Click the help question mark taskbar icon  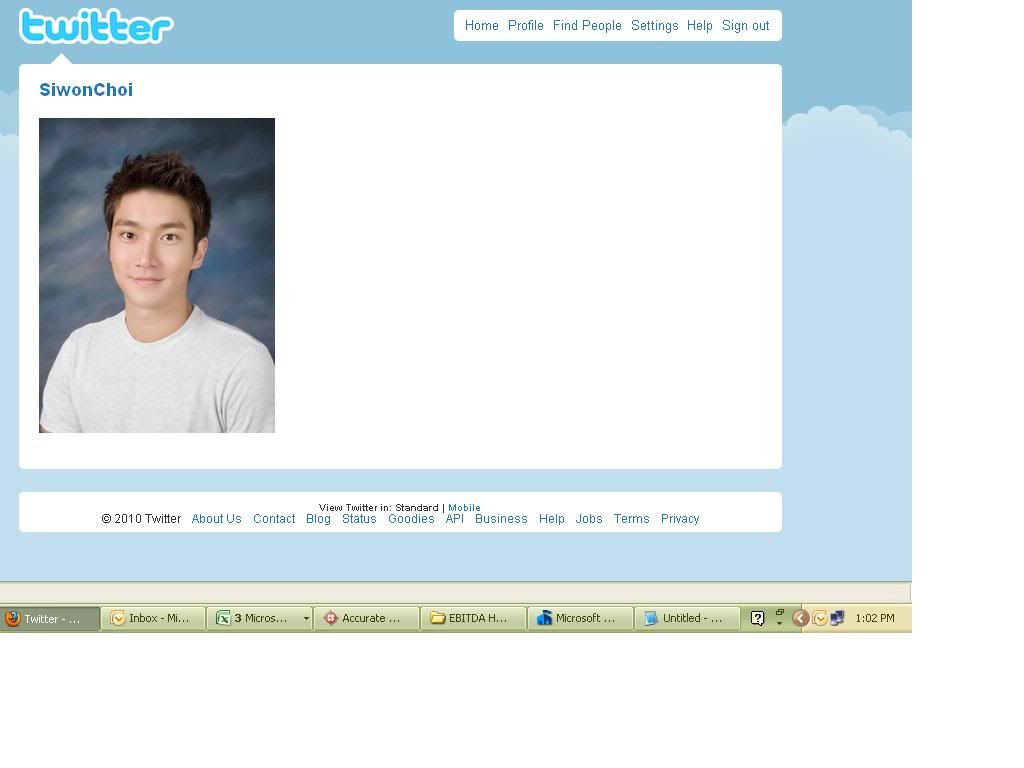[758, 618]
